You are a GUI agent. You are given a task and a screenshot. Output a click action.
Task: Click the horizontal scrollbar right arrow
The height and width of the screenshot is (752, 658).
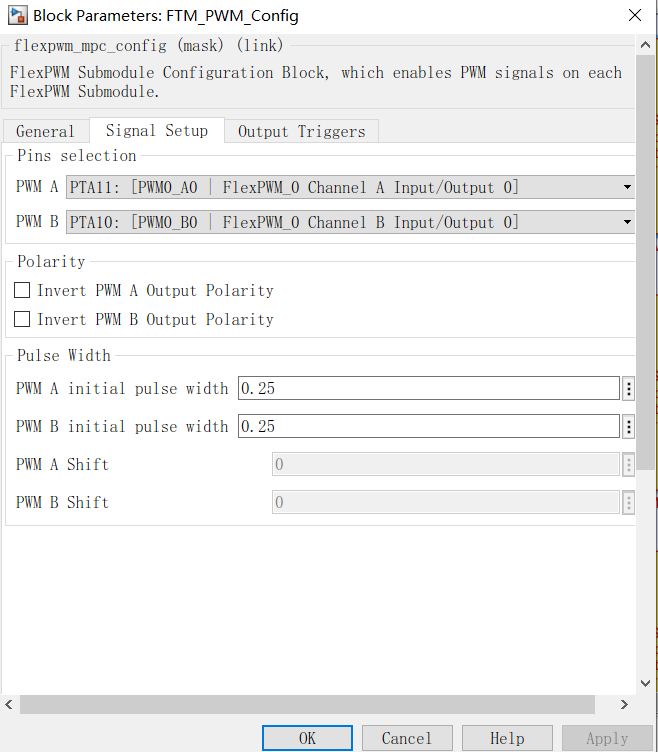(x=624, y=705)
